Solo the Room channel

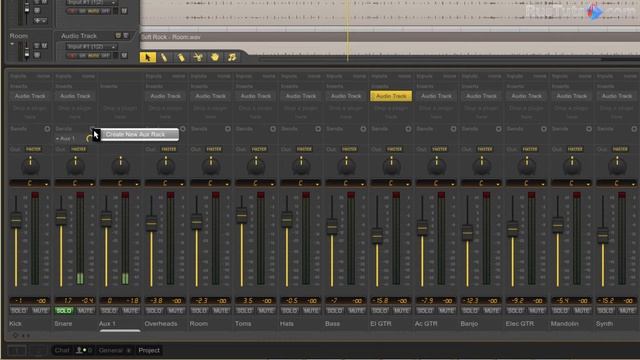pos(199,311)
